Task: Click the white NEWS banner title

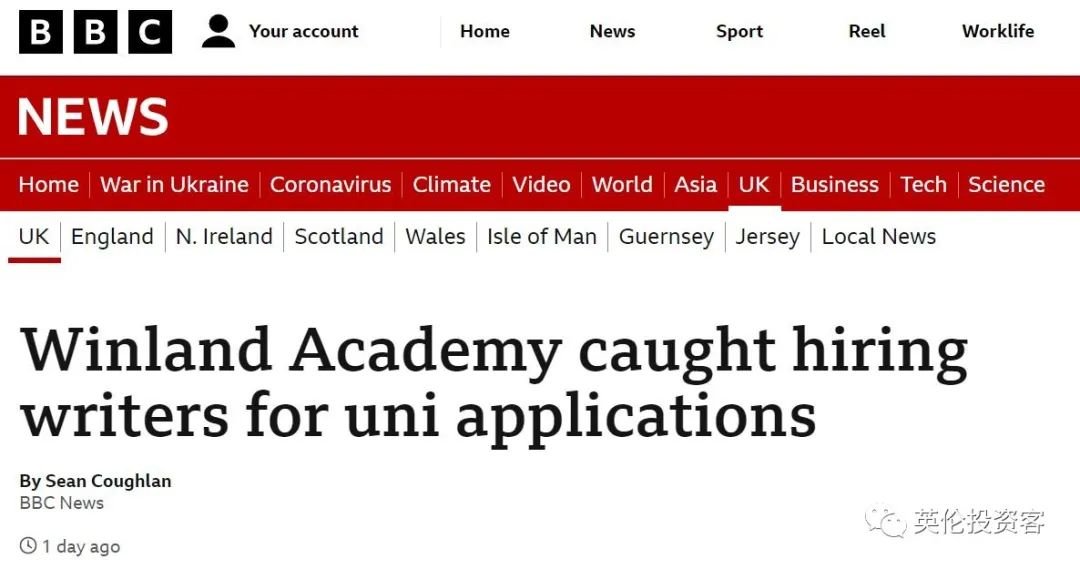Action: (92, 116)
